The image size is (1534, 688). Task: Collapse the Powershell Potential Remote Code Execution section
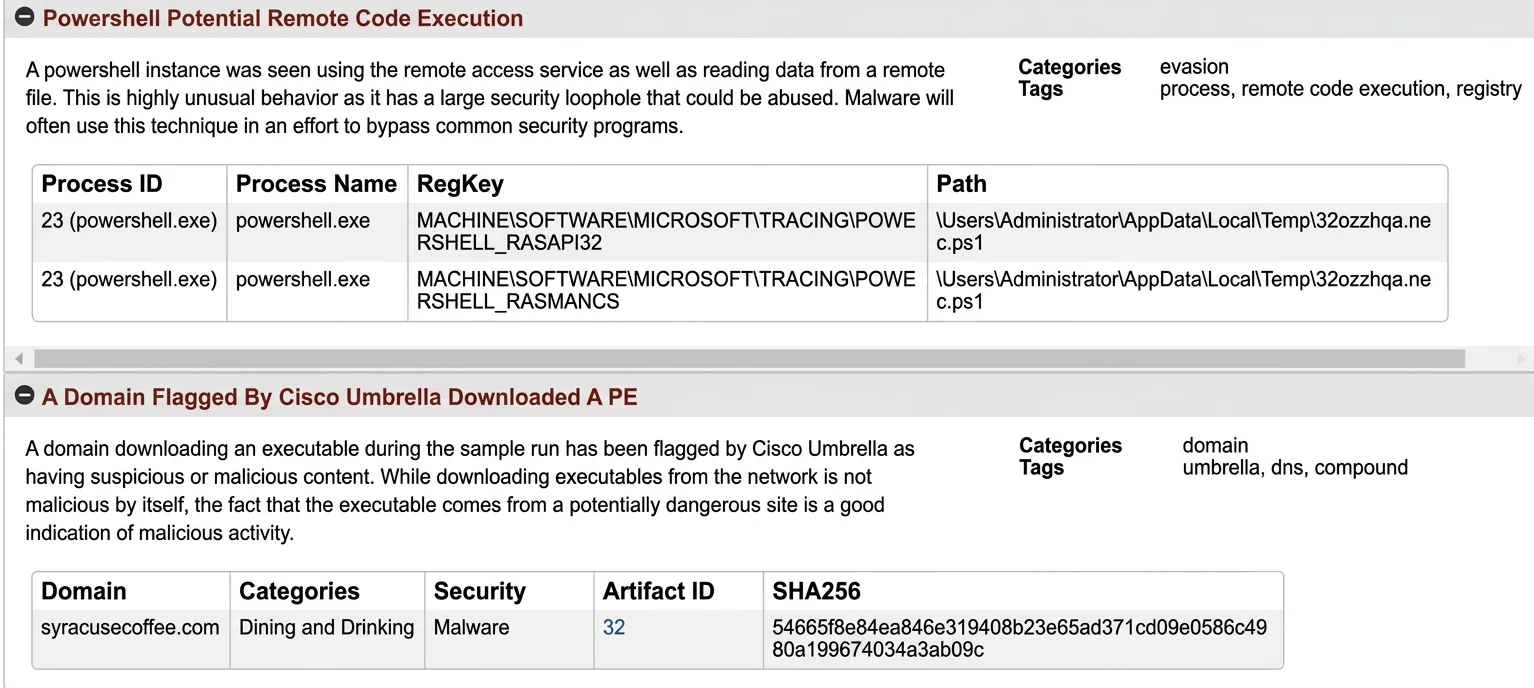coord(25,18)
